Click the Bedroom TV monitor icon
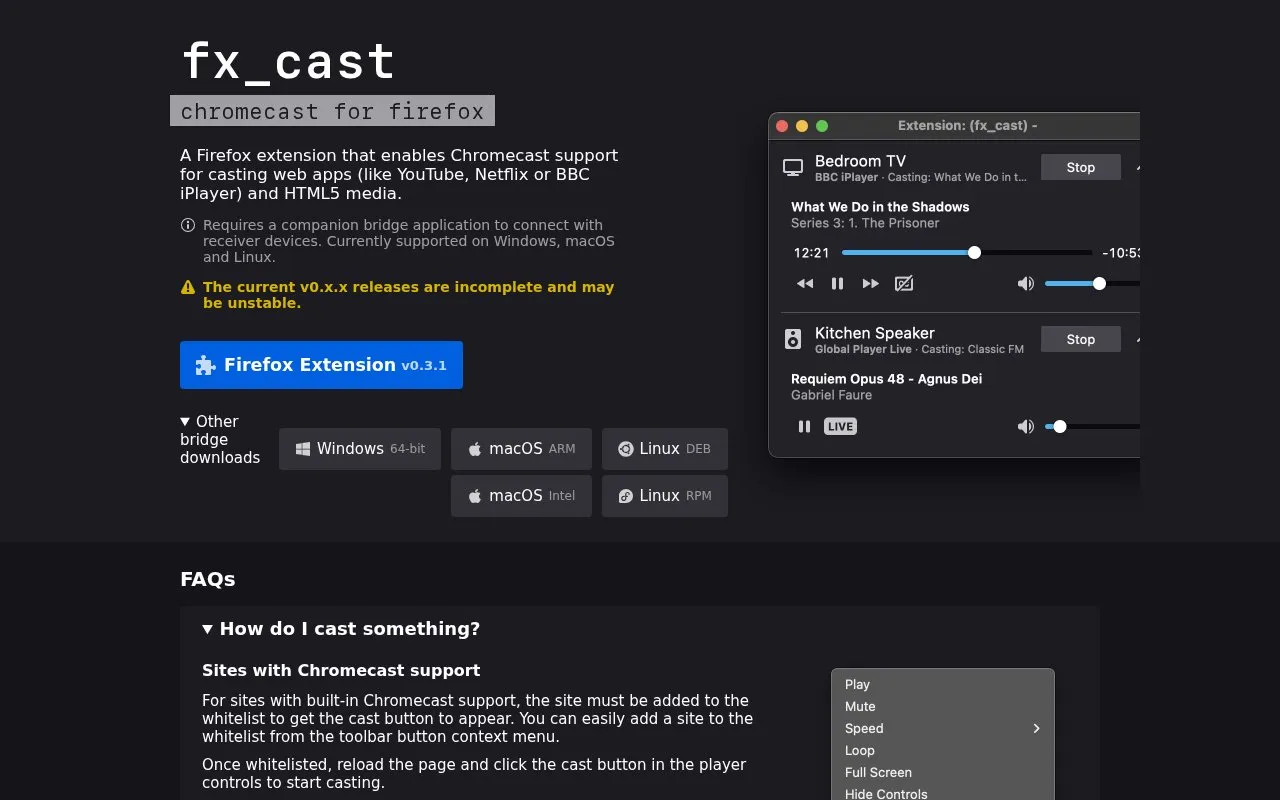The image size is (1280, 800). (793, 168)
